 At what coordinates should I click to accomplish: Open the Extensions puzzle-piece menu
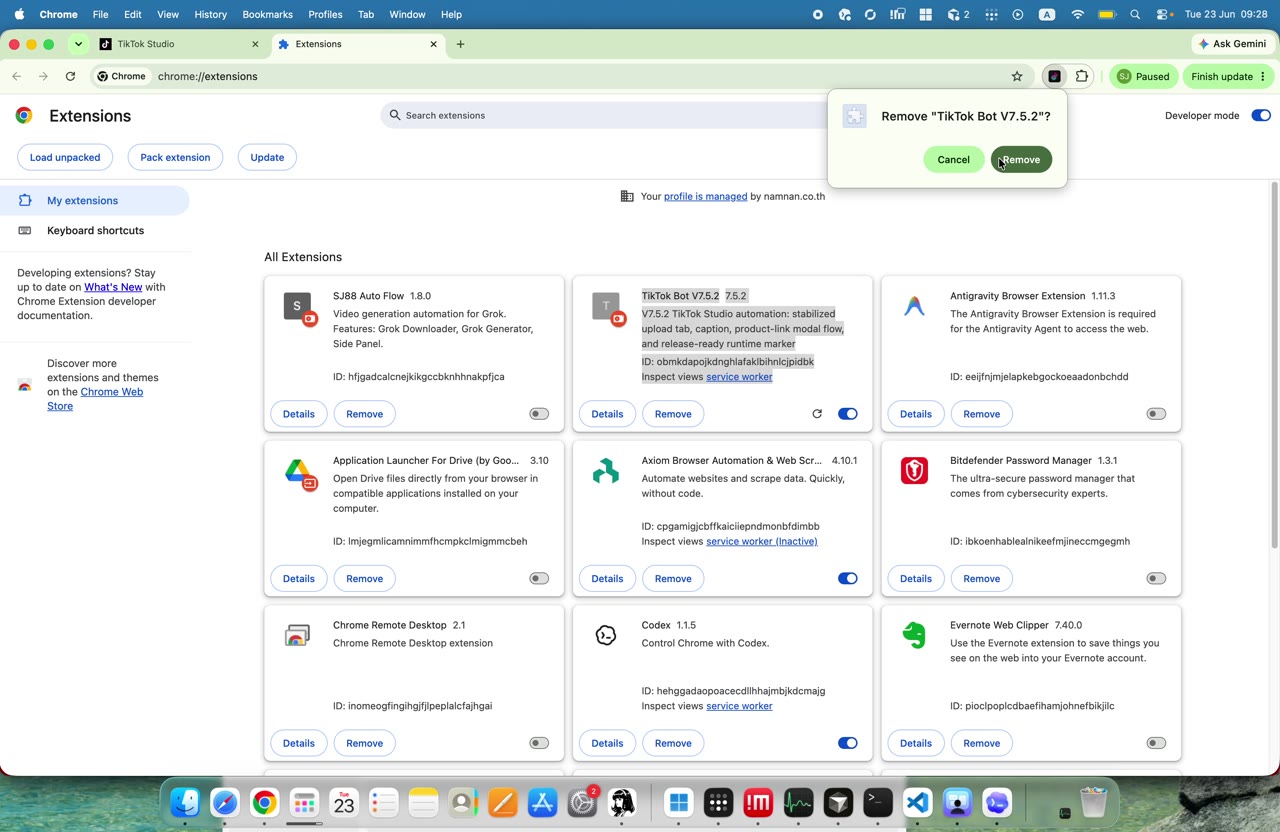pyautogui.click(x=1082, y=76)
